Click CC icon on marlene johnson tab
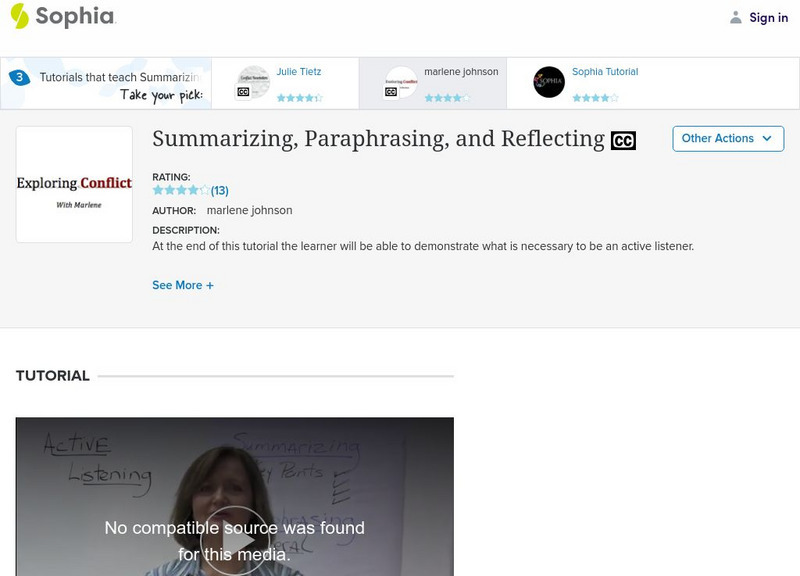The height and width of the screenshot is (576, 800). click(391, 92)
